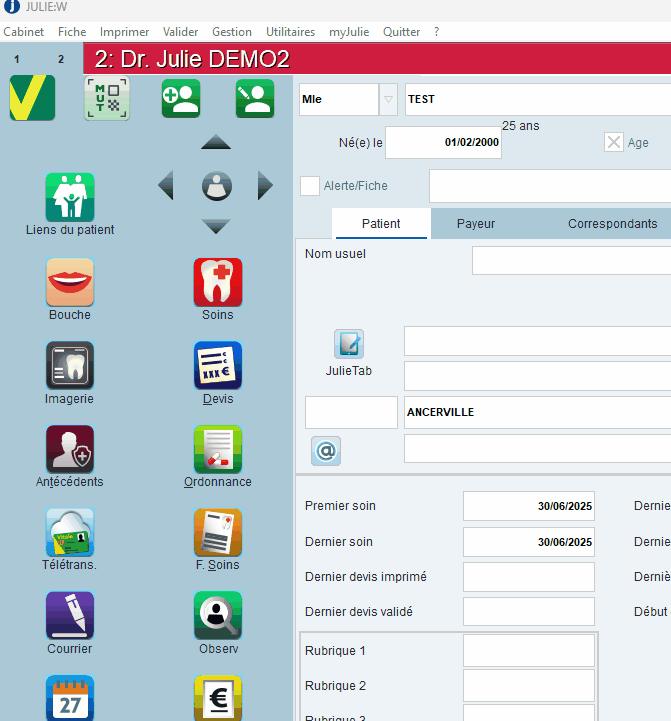Launch the JulieTab tablet icon
This screenshot has height=721, width=671.
point(349,344)
